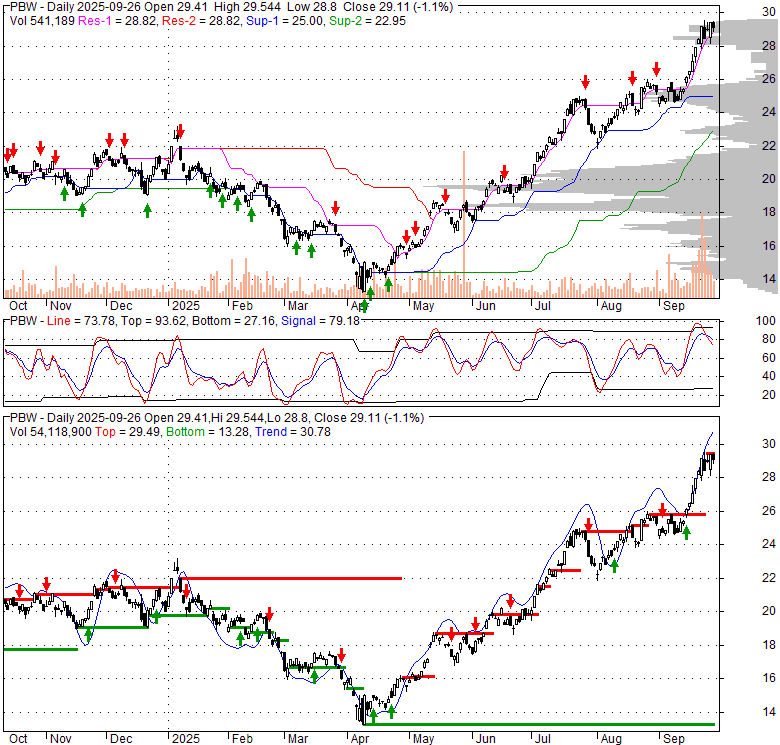Select the 'Sup-1 = 25.00' blue label

[284, 21]
